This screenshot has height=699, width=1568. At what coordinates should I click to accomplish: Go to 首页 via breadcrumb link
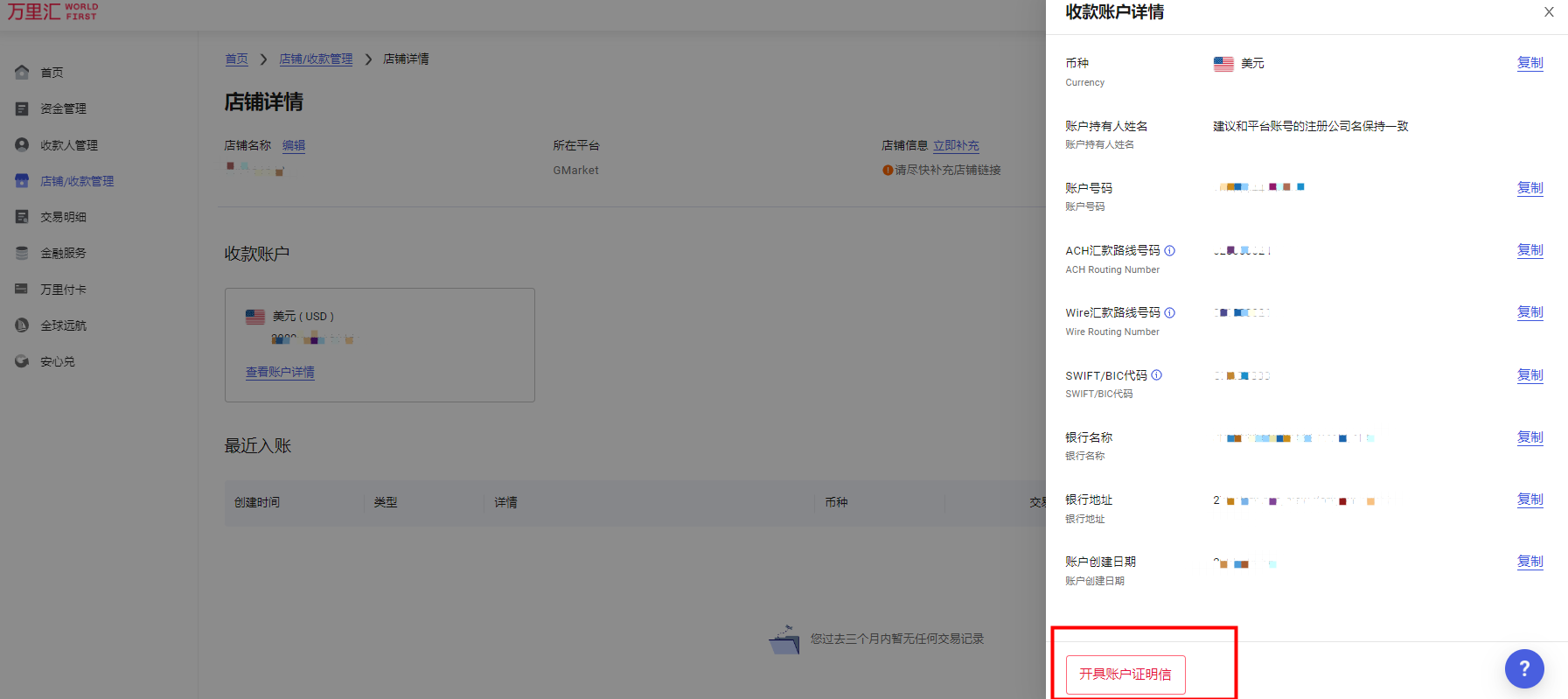236,59
